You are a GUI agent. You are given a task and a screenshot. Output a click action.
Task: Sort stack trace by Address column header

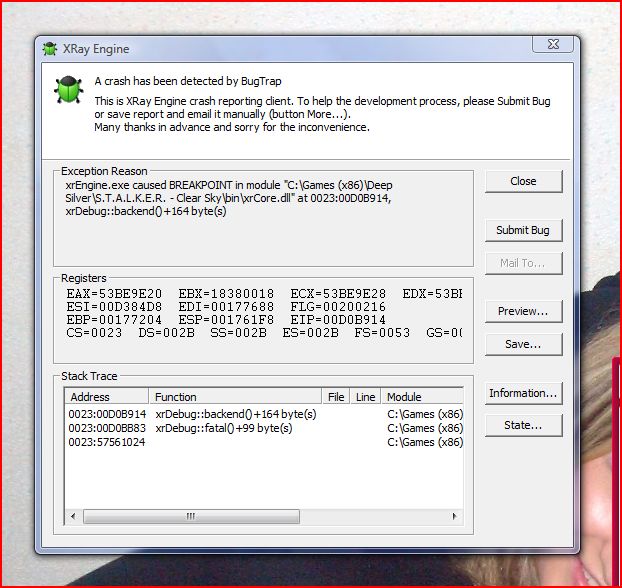pos(107,397)
